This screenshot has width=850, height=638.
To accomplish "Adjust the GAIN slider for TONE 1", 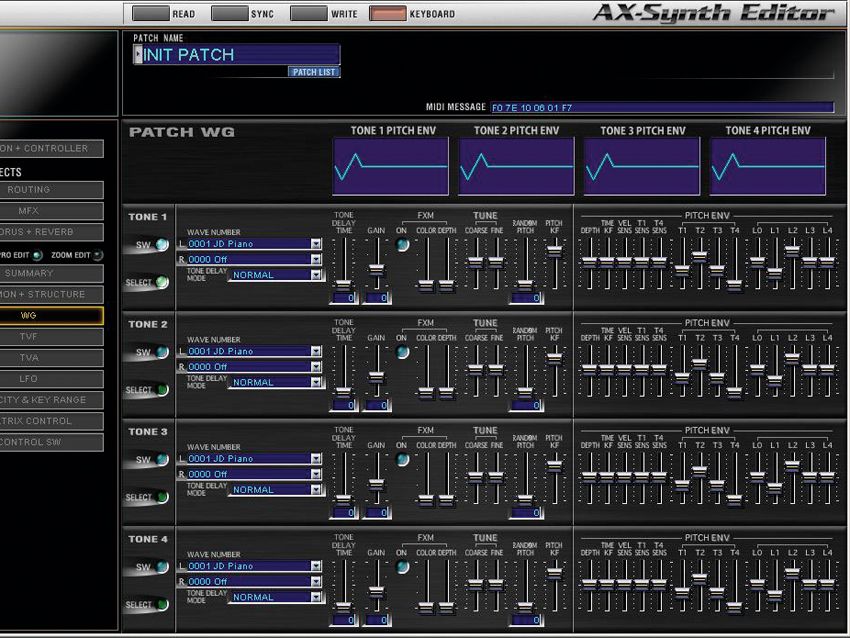I will point(377,270).
